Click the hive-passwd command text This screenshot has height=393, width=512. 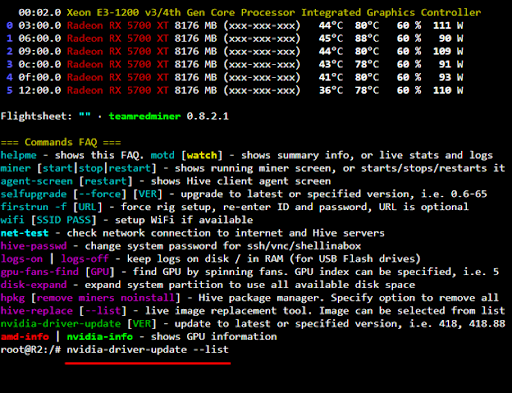point(33,246)
